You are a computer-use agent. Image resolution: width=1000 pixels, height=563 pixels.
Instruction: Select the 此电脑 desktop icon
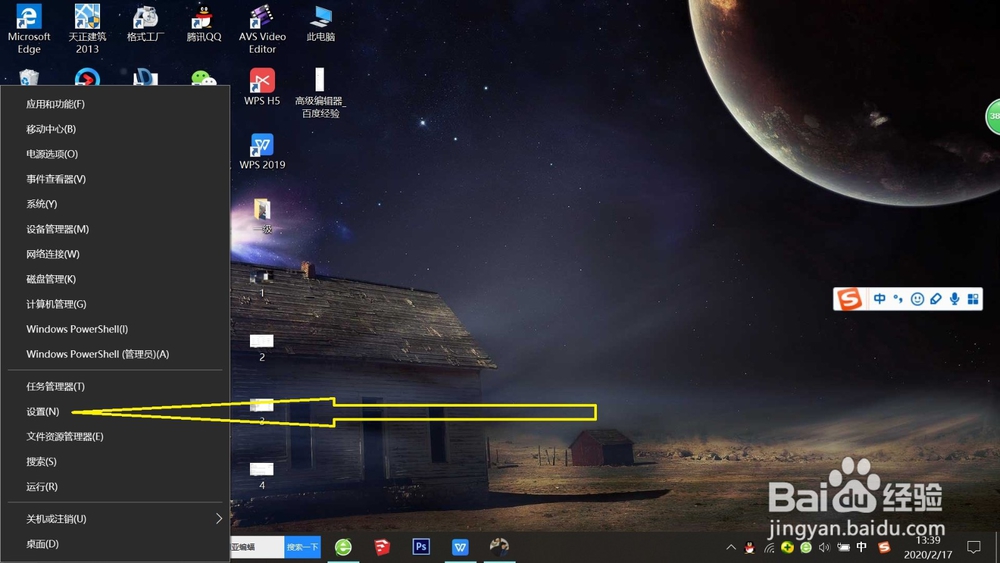coord(320,24)
